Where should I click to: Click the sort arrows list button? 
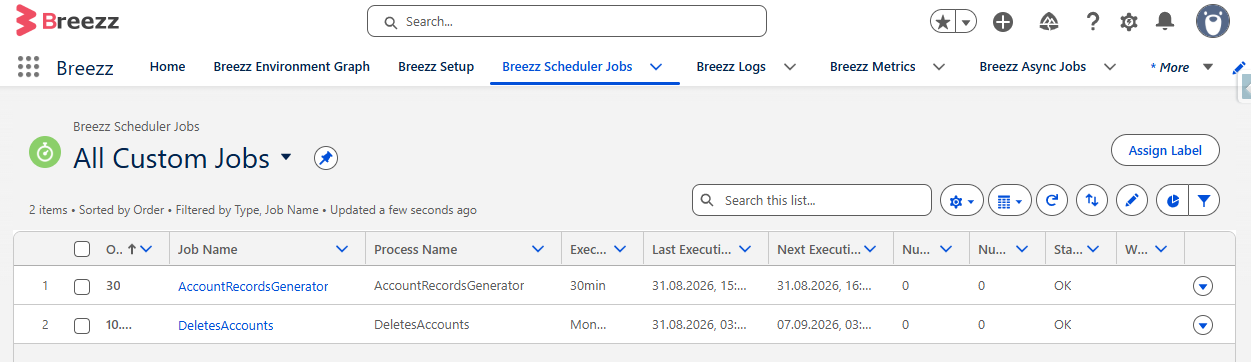pyautogui.click(x=1092, y=200)
